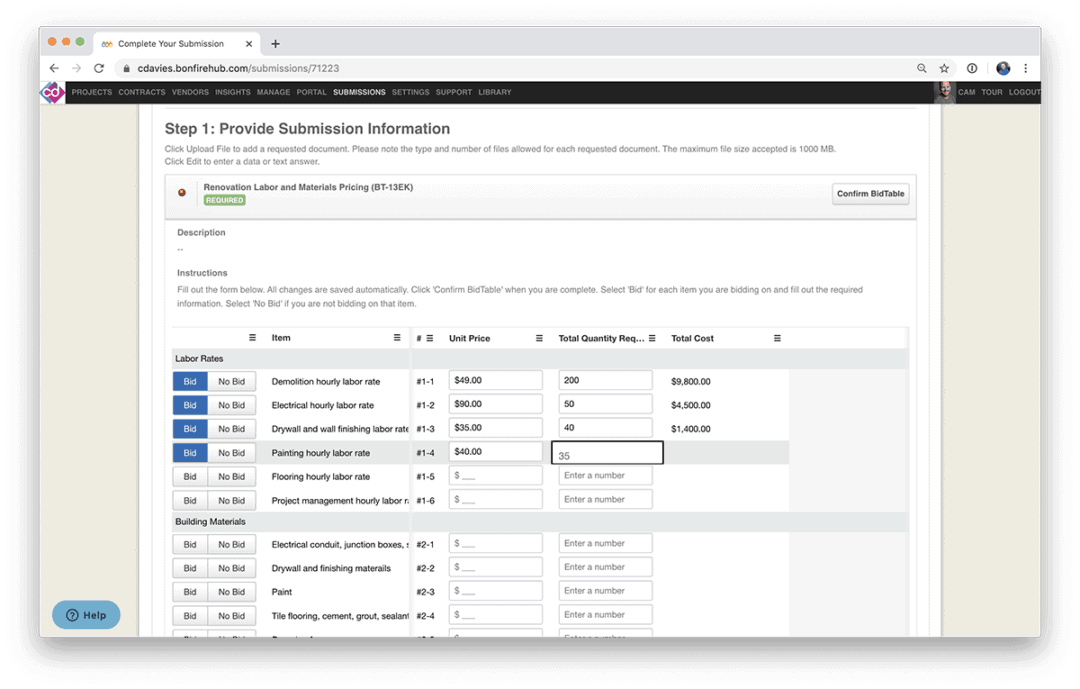Open the Help widget

tap(86, 615)
